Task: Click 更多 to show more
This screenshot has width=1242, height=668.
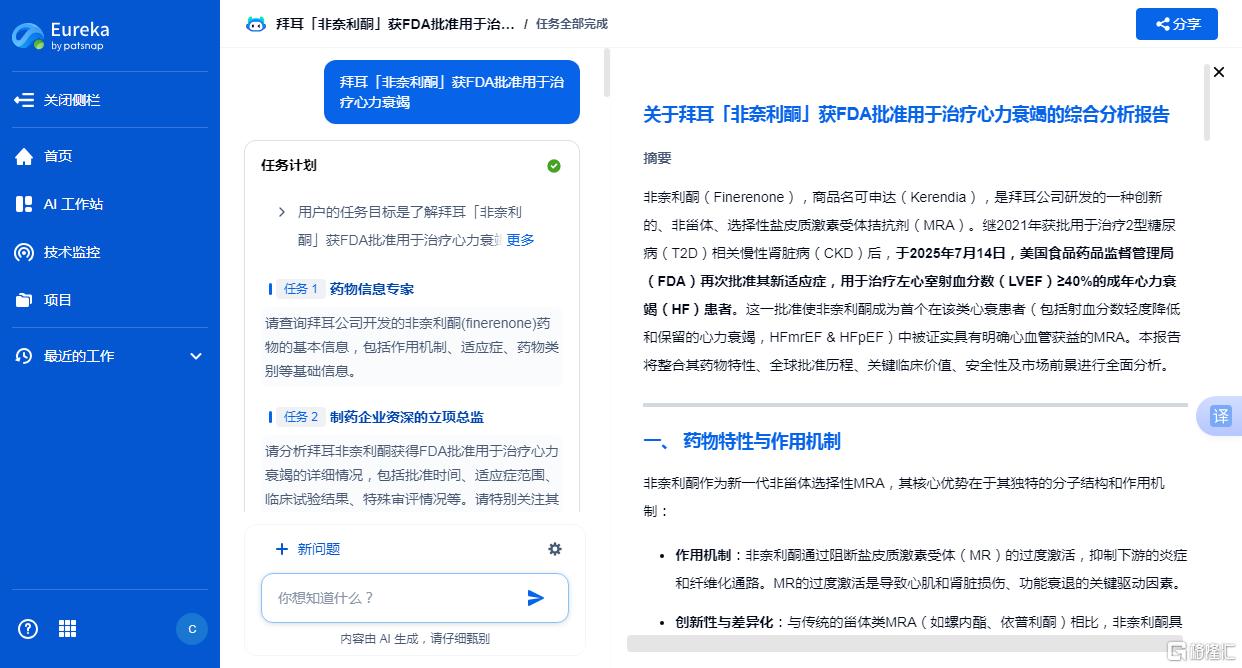Action: (x=520, y=240)
